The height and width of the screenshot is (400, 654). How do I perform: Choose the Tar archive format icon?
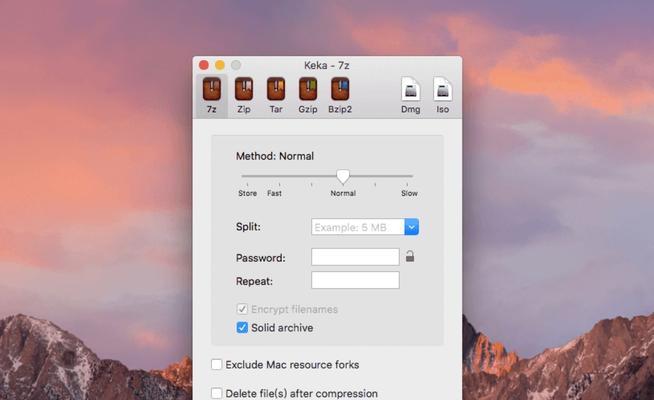click(x=276, y=89)
